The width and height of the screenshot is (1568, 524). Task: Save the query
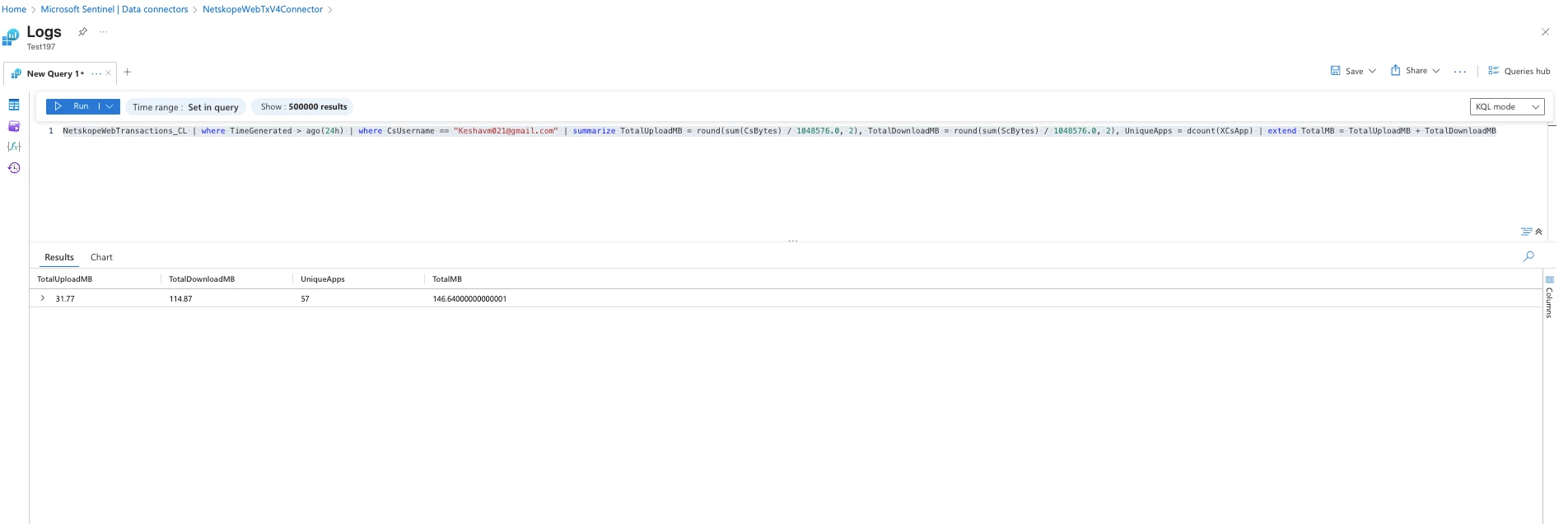tap(1346, 71)
